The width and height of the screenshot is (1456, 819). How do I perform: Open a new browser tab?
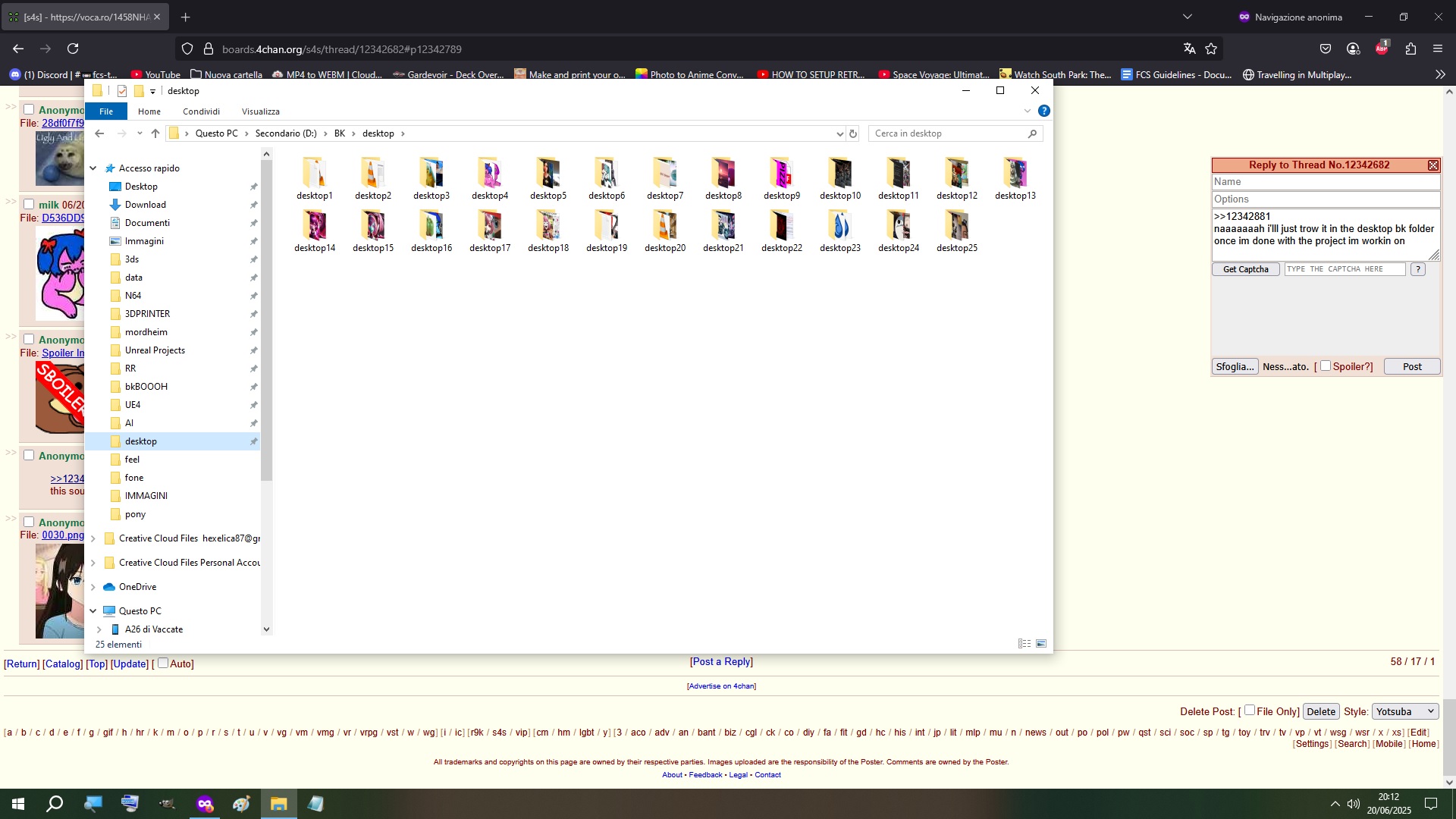[186, 17]
